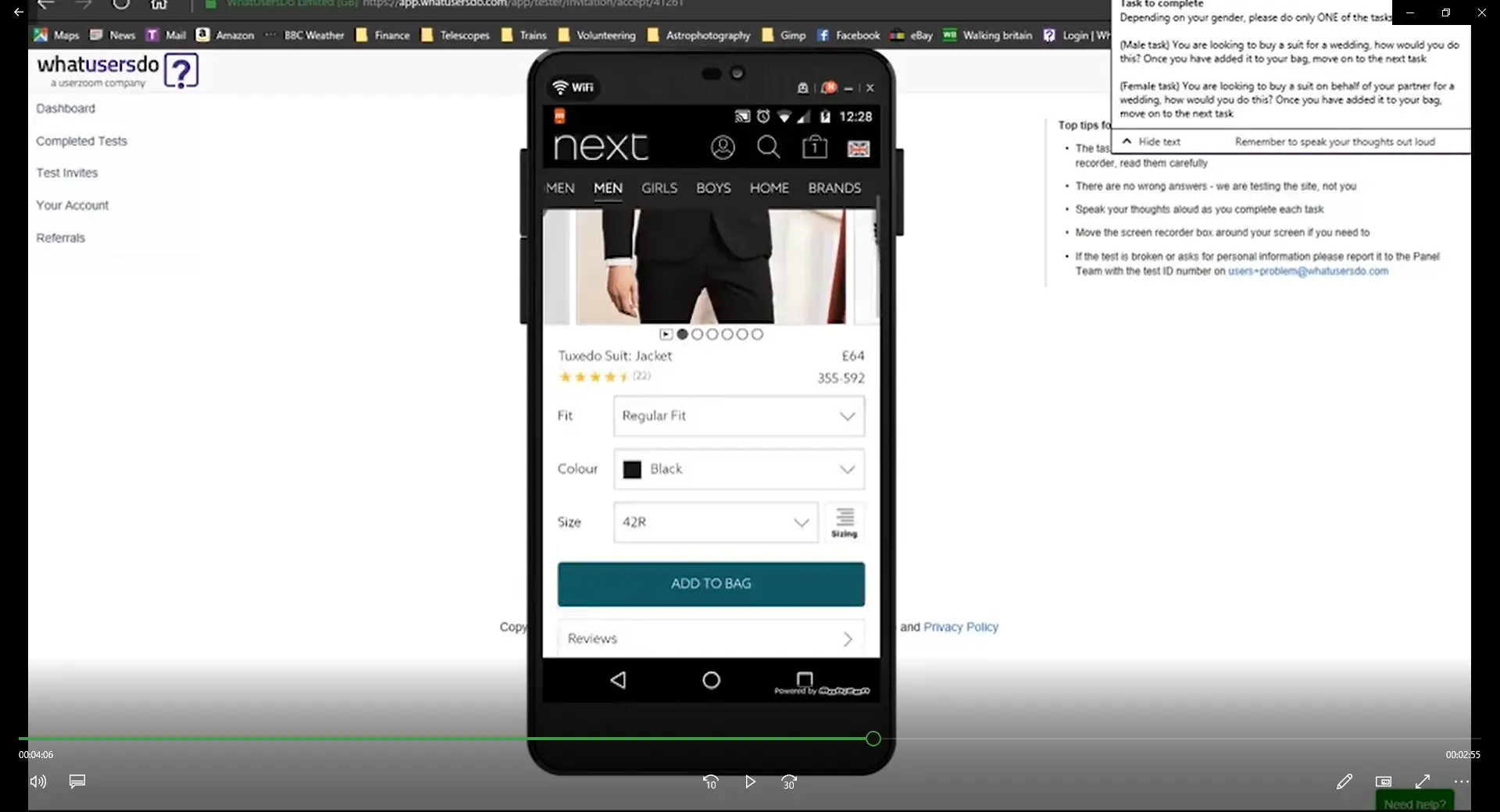Viewport: 1500px width, 812px height.
Task: Open the Amazon bookmark
Action: coord(225,35)
